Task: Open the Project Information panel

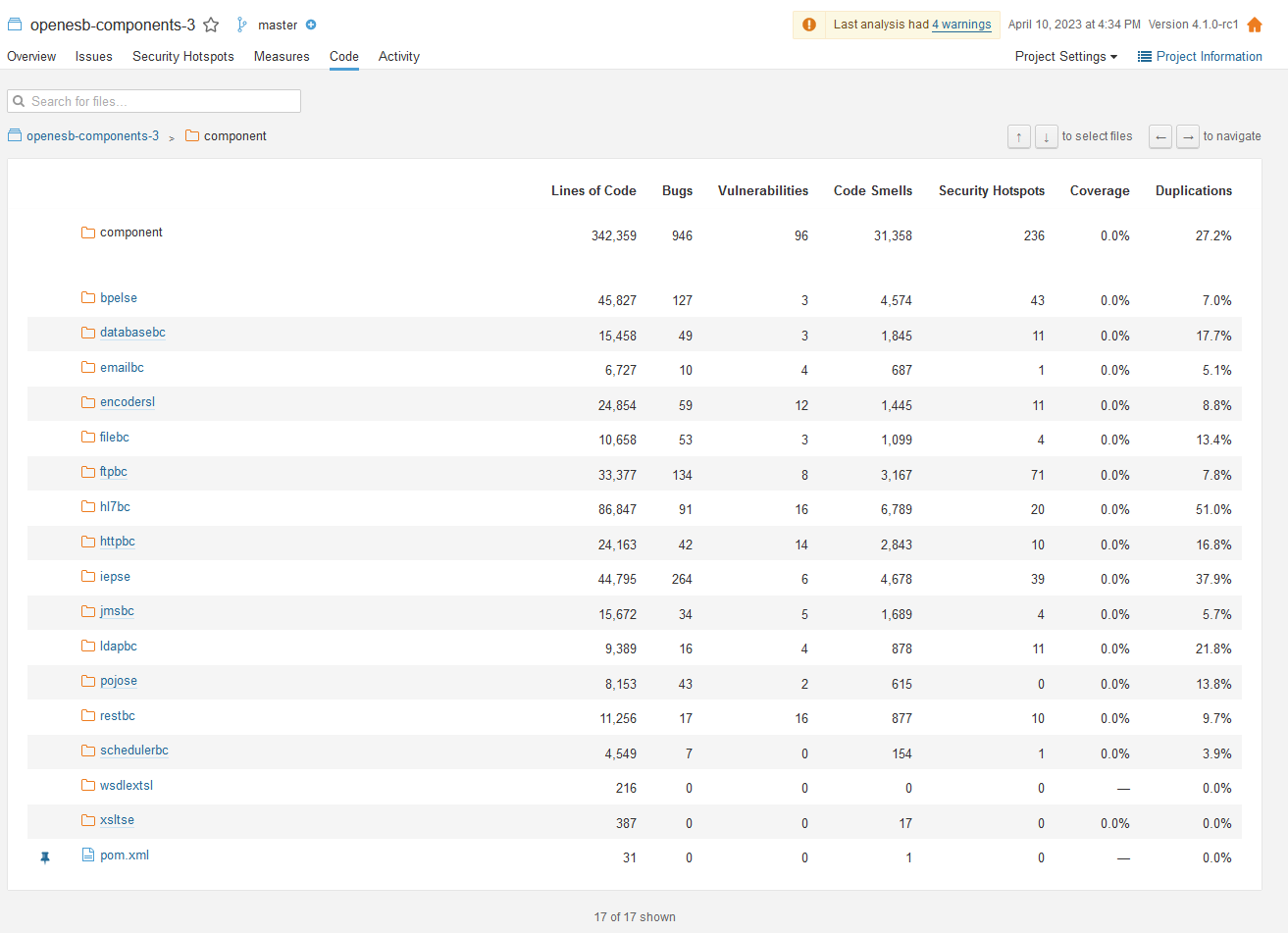Action: (1200, 56)
